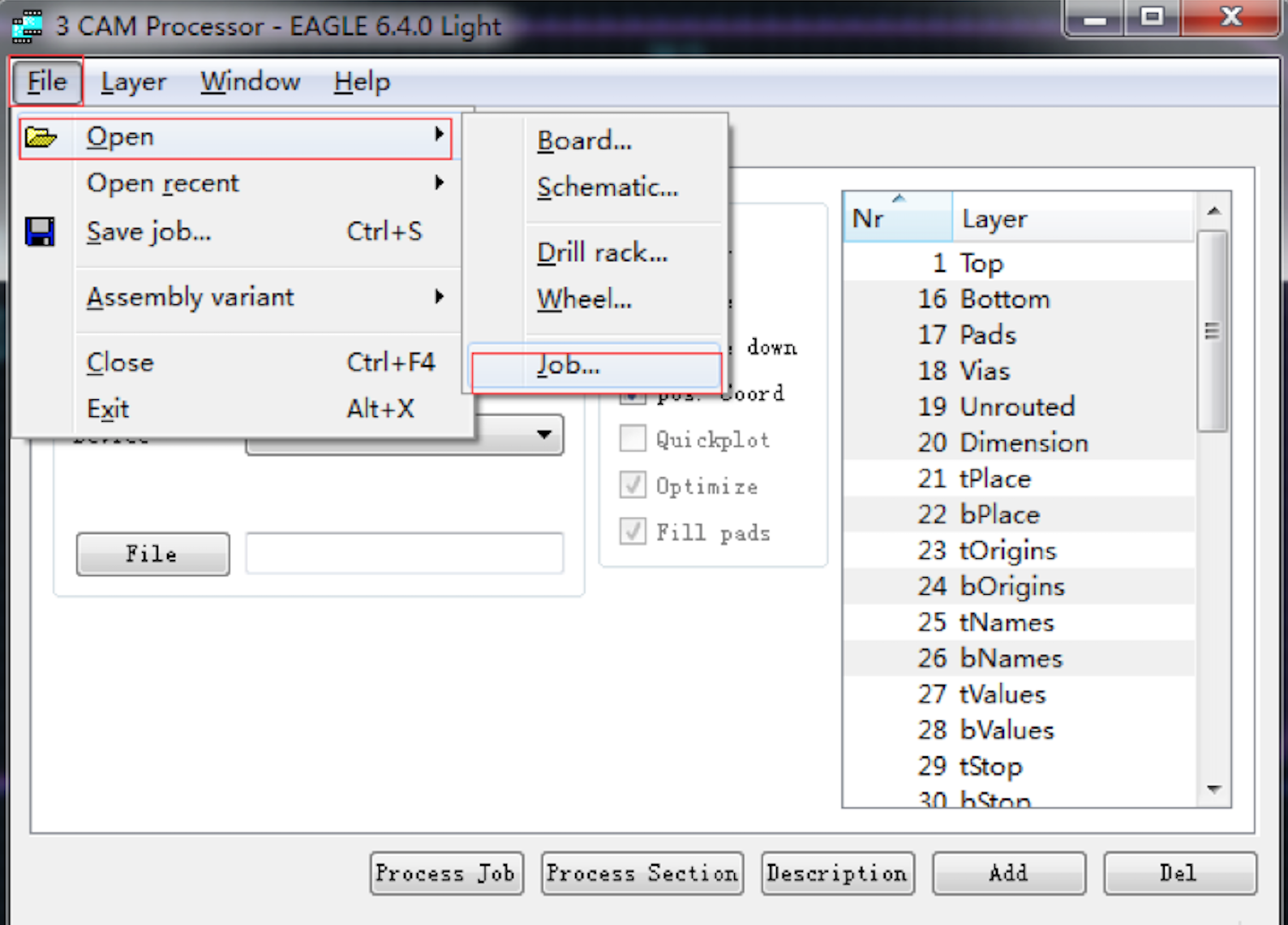Screen dimensions: 1288x925
Task: Click the open folder icon beside Open
Action: pos(41,137)
